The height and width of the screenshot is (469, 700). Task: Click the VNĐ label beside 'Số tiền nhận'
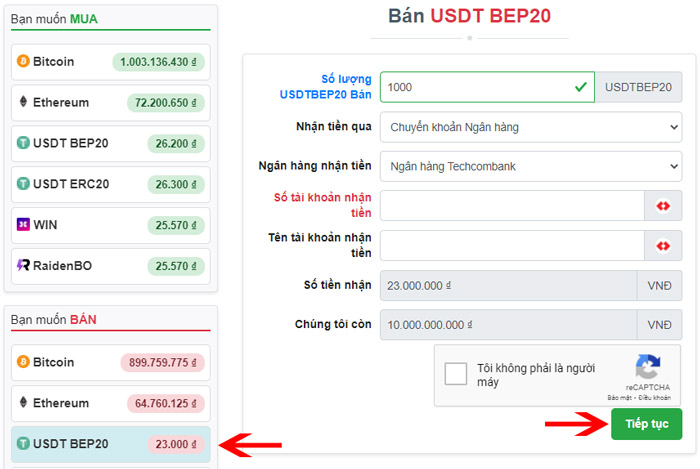[x=659, y=286]
